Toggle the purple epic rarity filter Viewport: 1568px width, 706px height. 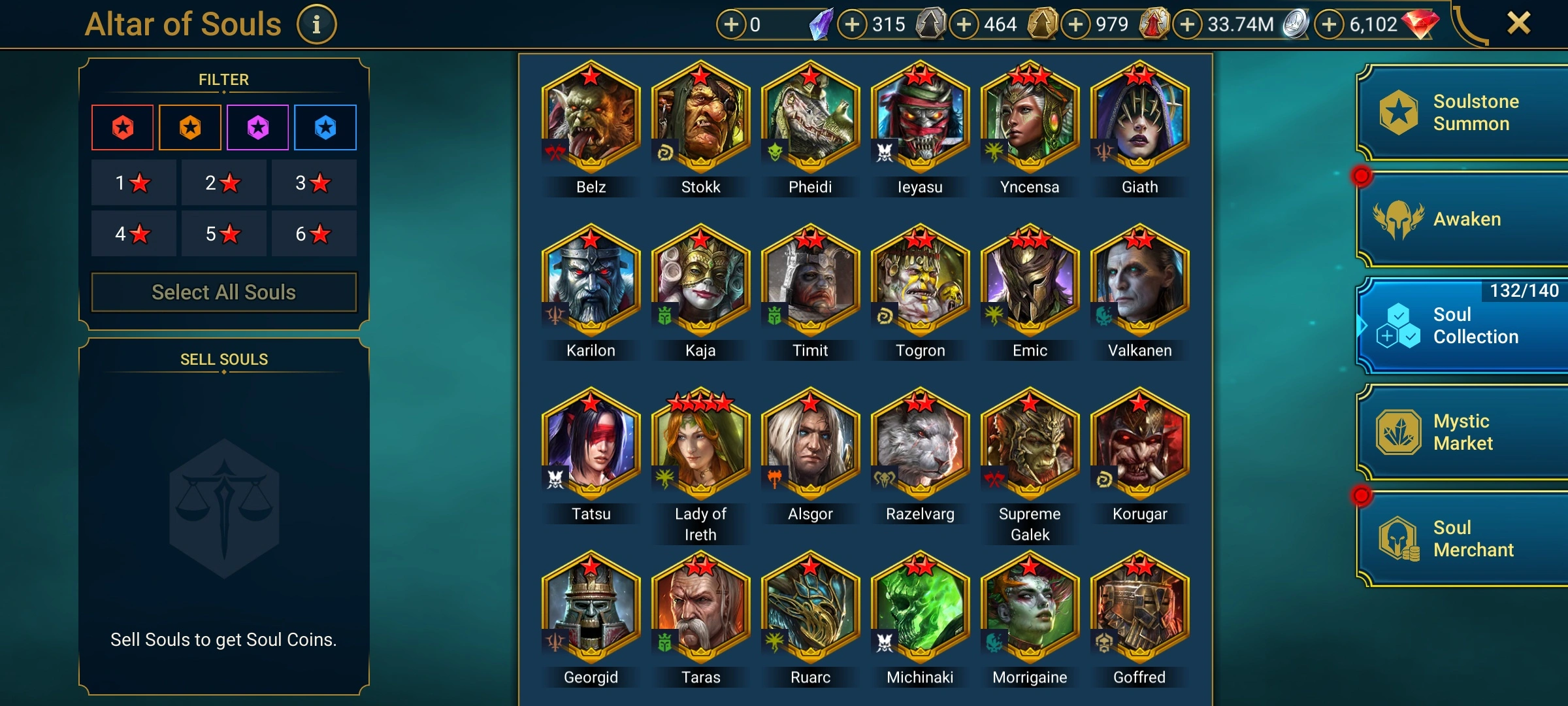258,127
